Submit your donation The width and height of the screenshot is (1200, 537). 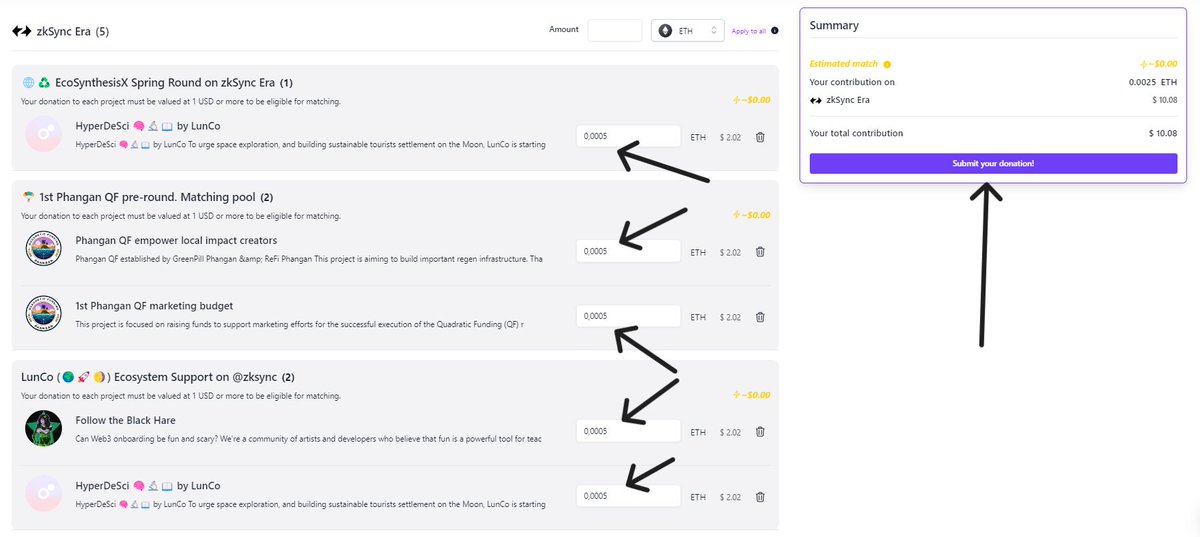click(993, 163)
